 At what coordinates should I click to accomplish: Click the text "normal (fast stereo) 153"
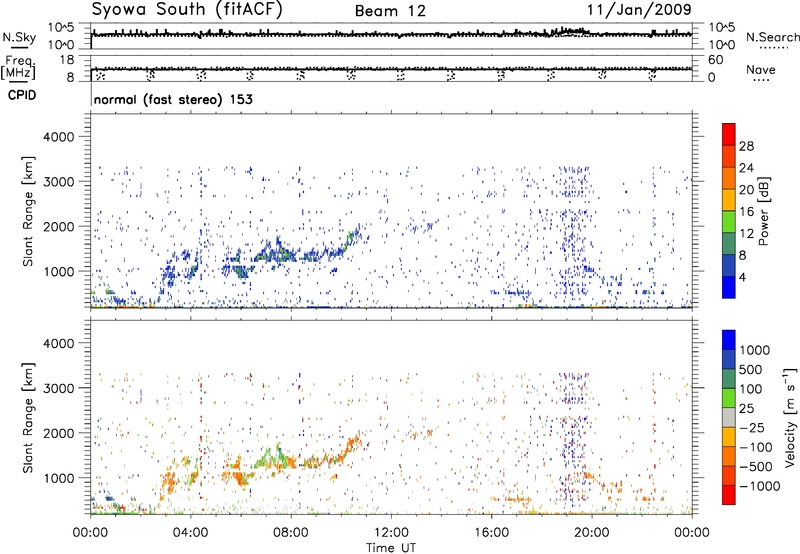[173, 99]
